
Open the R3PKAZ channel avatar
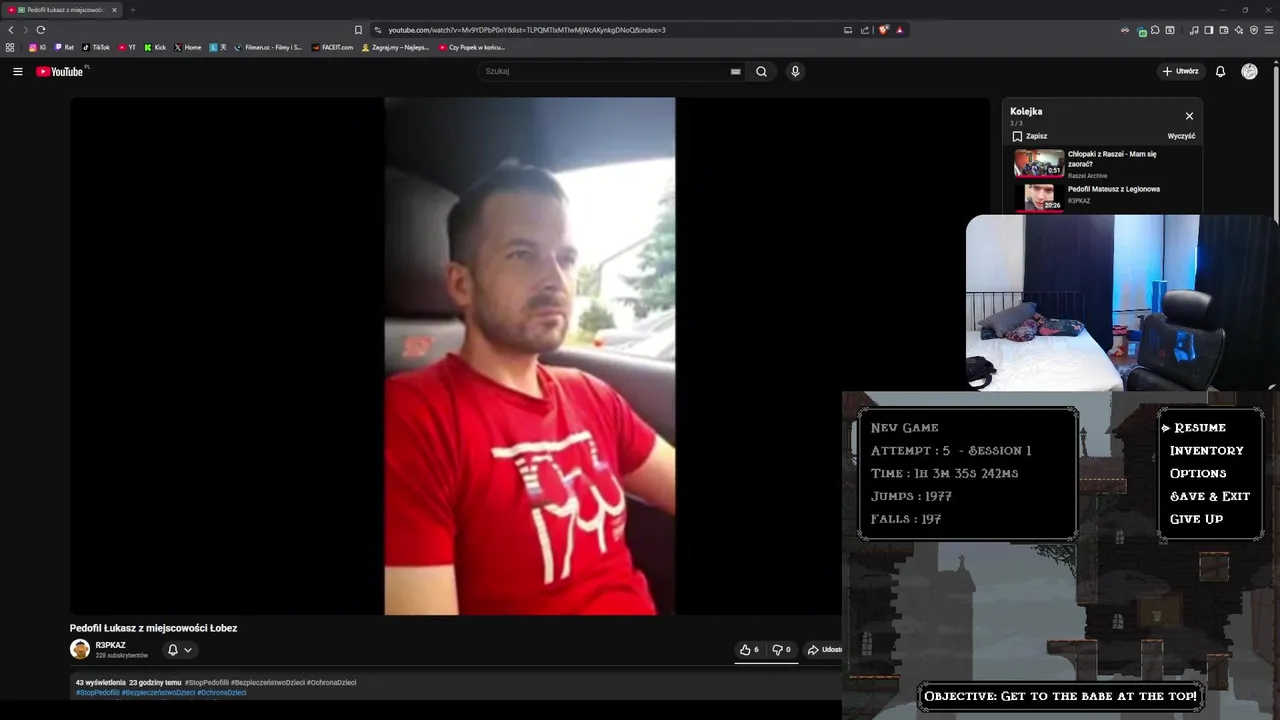80,650
